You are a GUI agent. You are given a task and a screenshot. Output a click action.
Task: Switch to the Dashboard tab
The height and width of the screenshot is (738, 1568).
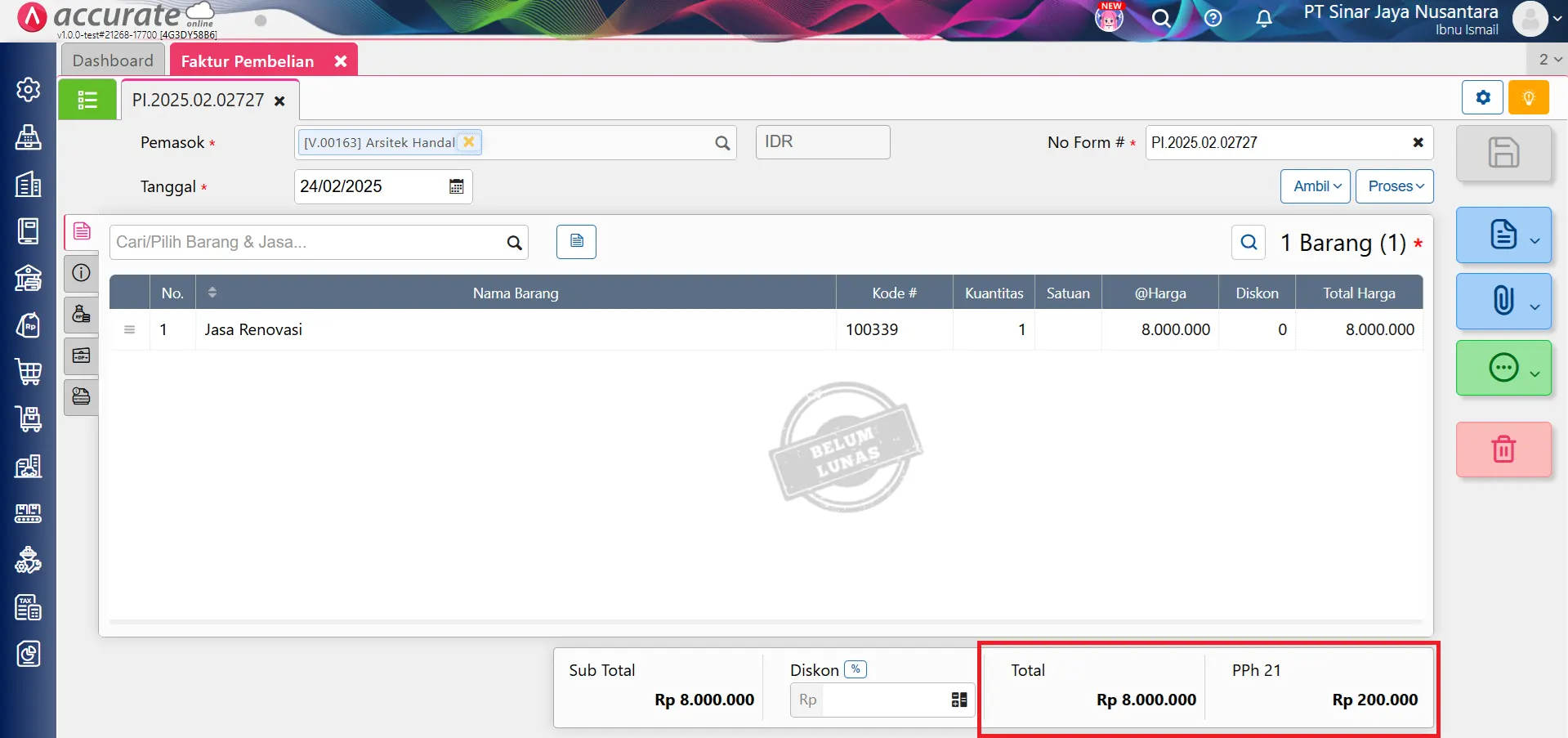click(113, 60)
